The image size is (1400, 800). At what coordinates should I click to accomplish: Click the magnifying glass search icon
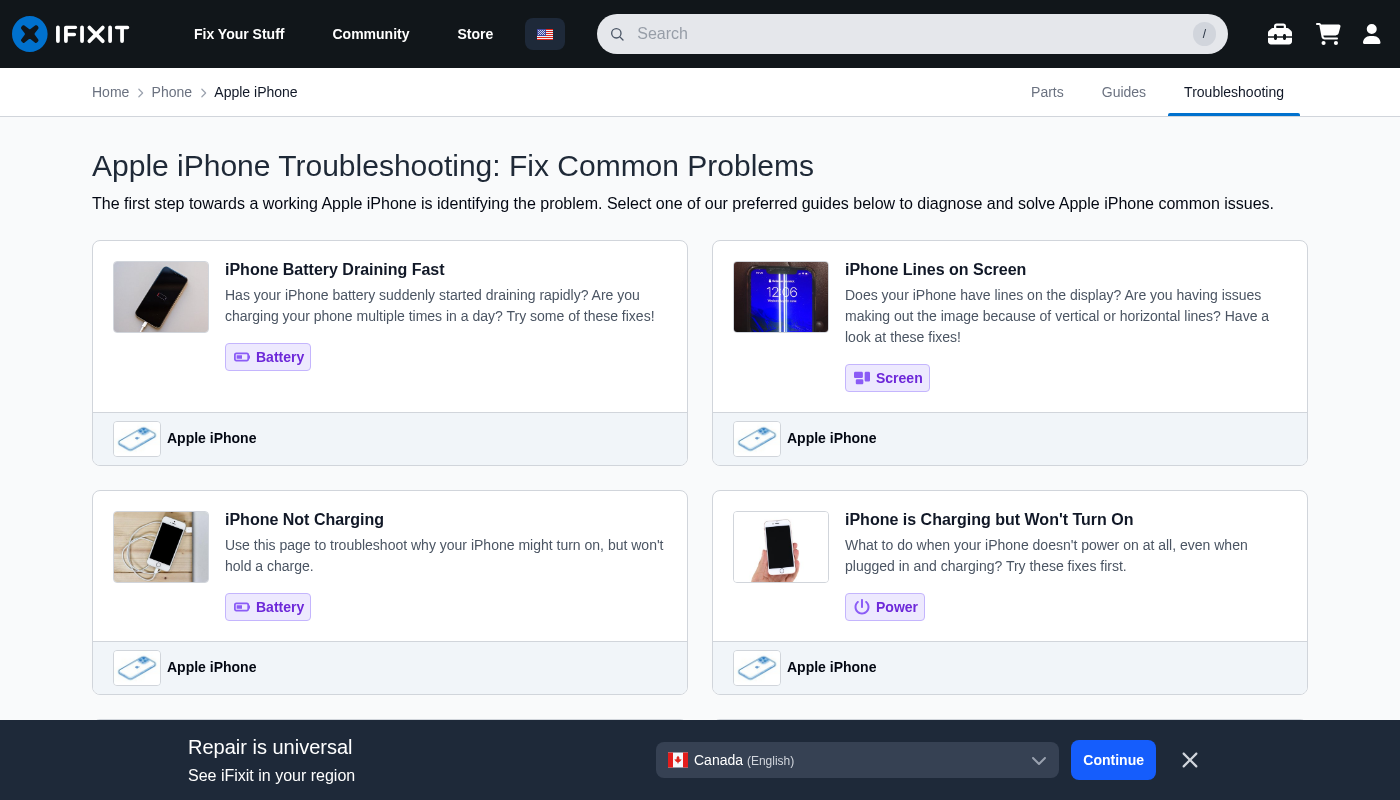click(x=617, y=34)
